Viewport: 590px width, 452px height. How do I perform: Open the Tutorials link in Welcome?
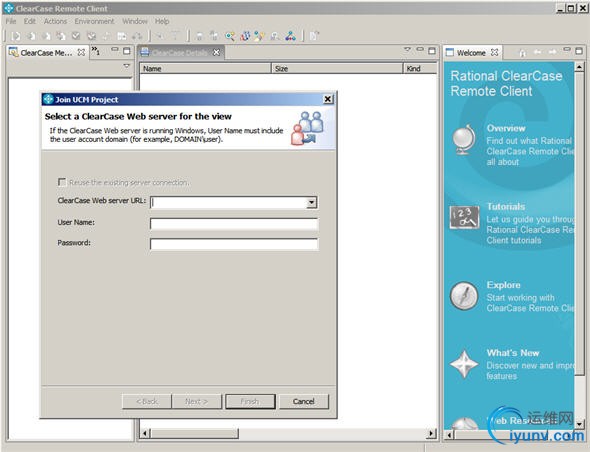(x=506, y=207)
